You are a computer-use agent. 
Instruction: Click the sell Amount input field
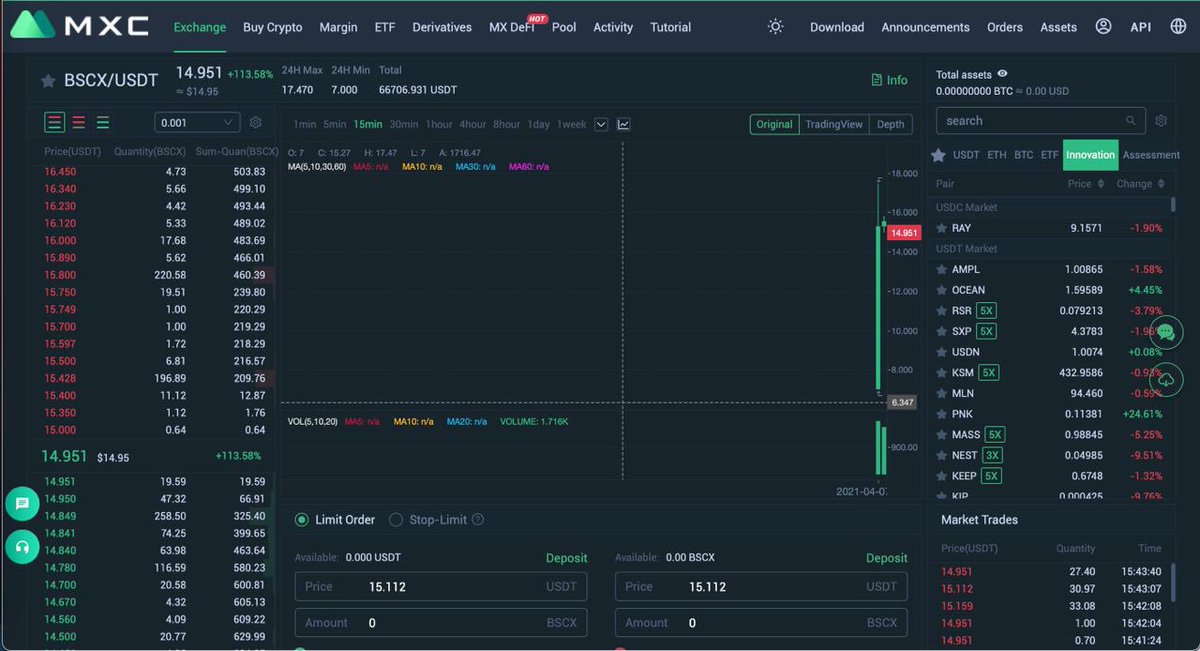[x=761, y=622]
